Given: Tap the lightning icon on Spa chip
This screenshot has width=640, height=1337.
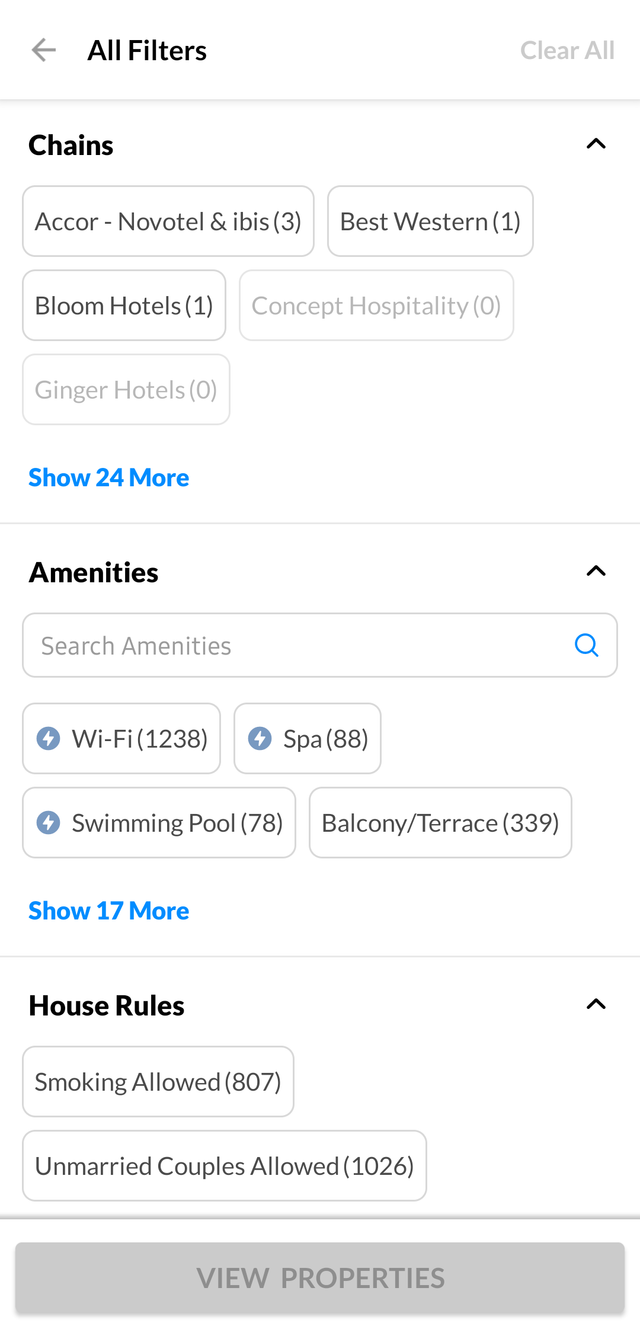Looking at the screenshot, I should click(x=260, y=739).
